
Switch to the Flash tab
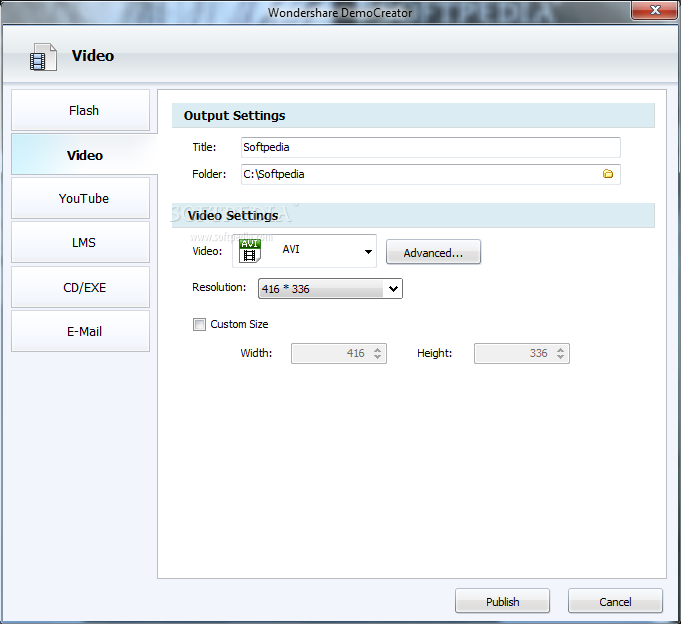(x=80, y=110)
